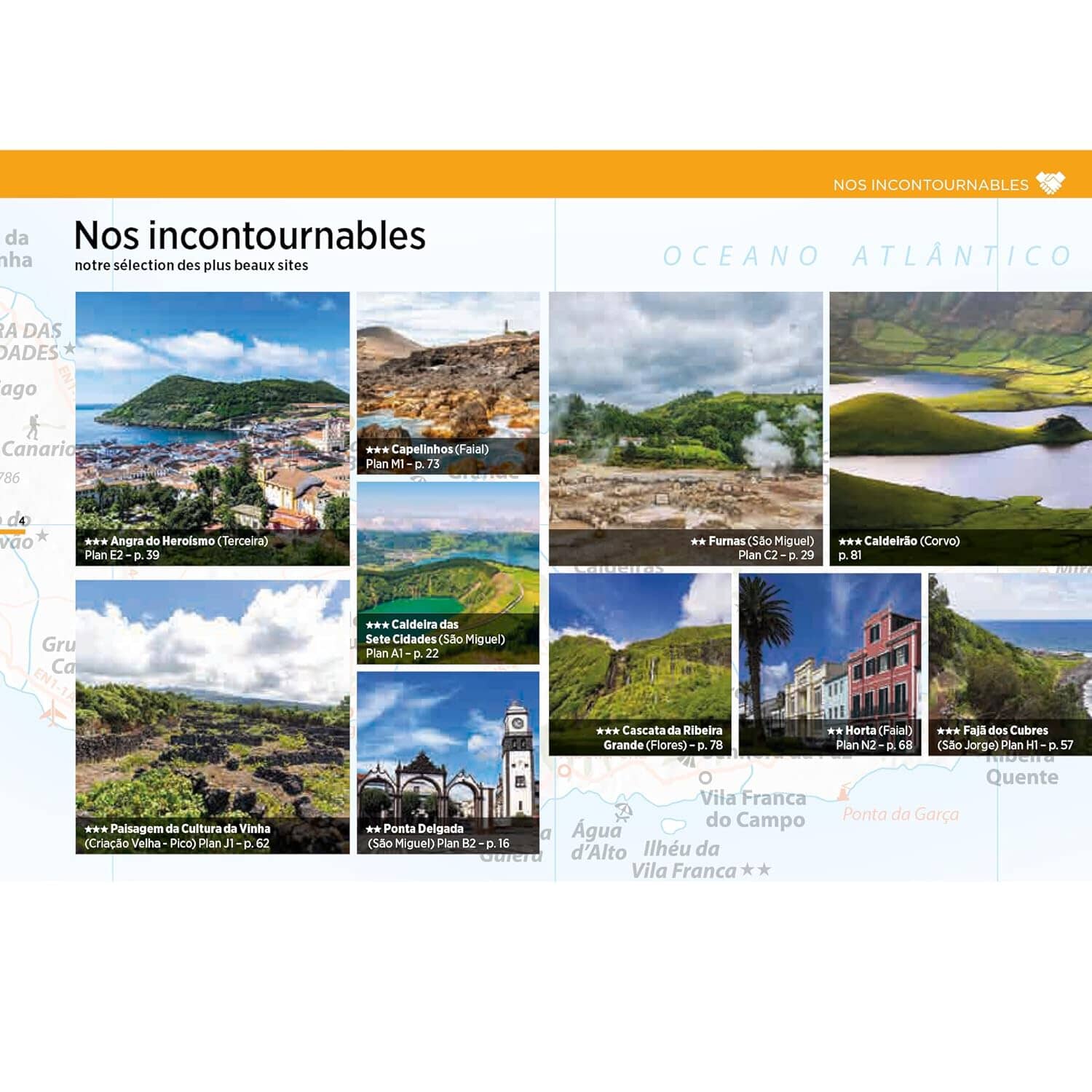Click the star symbol beside Cidades label
This screenshot has height=1092, width=1092.
point(69,347)
